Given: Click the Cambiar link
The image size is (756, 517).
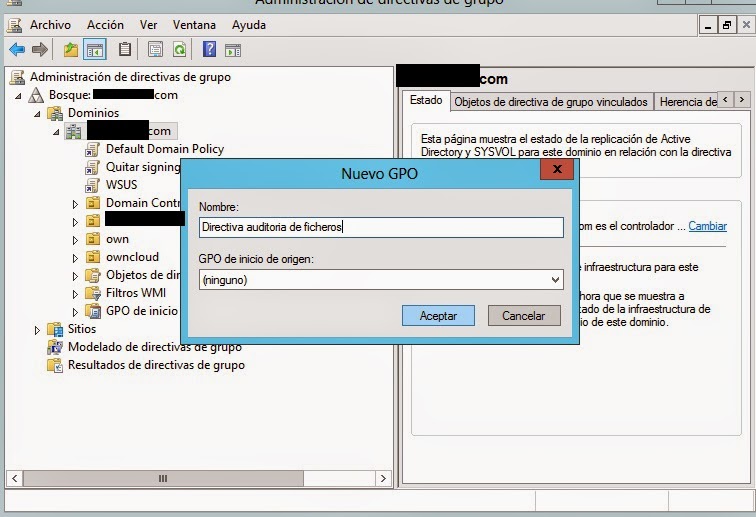Looking at the screenshot, I should (x=708, y=227).
